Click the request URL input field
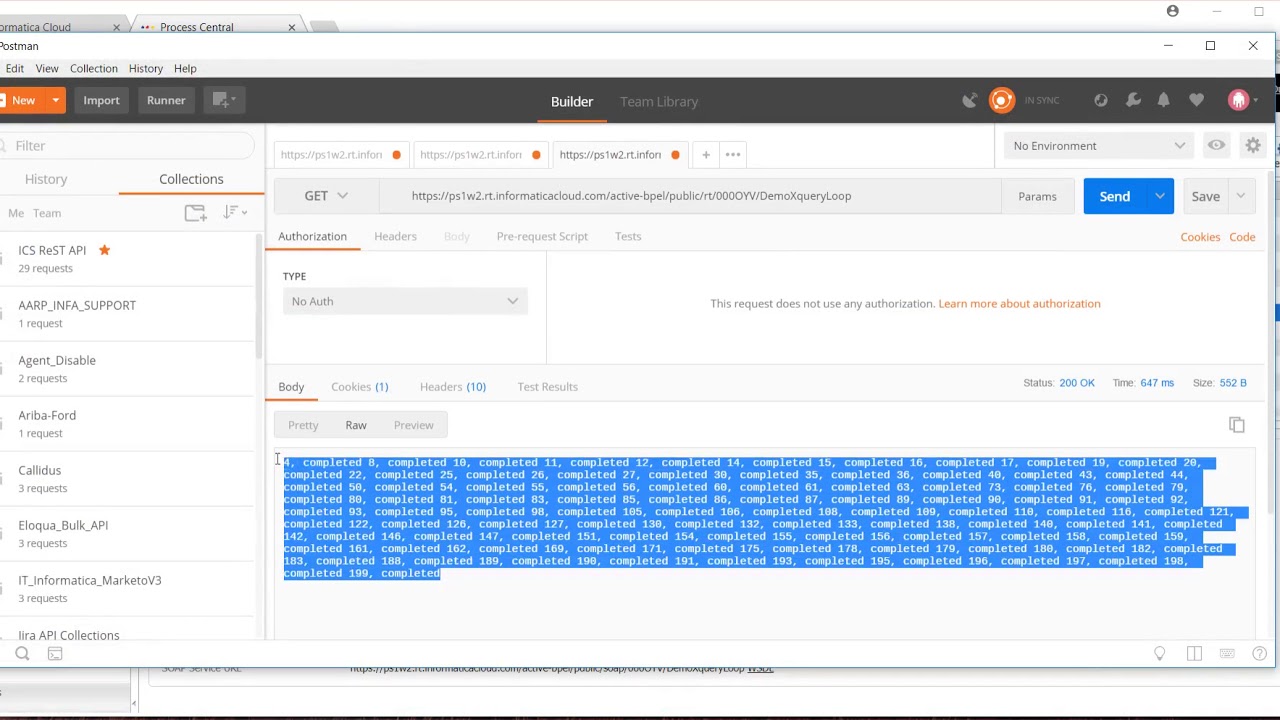 (x=690, y=196)
